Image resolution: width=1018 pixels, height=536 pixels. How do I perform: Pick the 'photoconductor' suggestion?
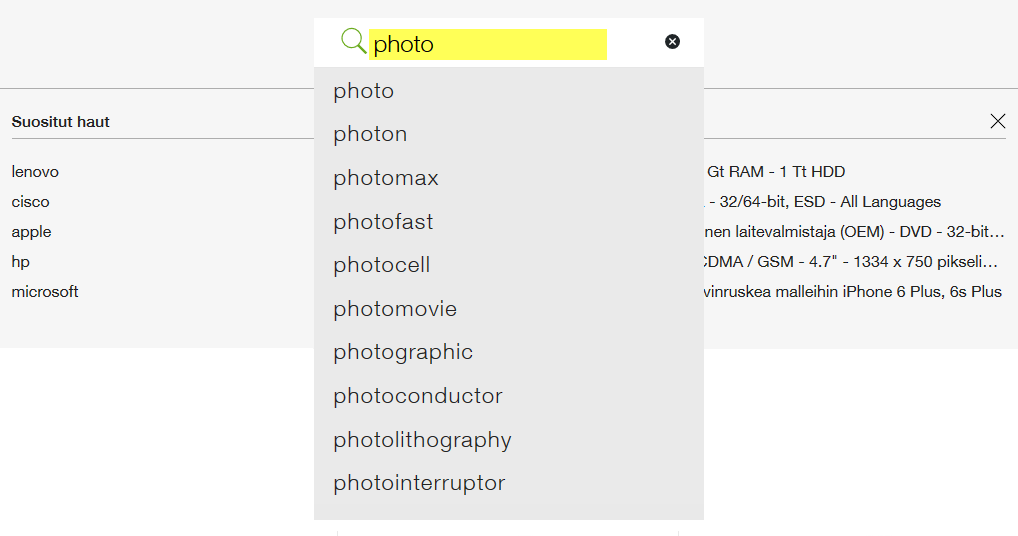coord(418,396)
